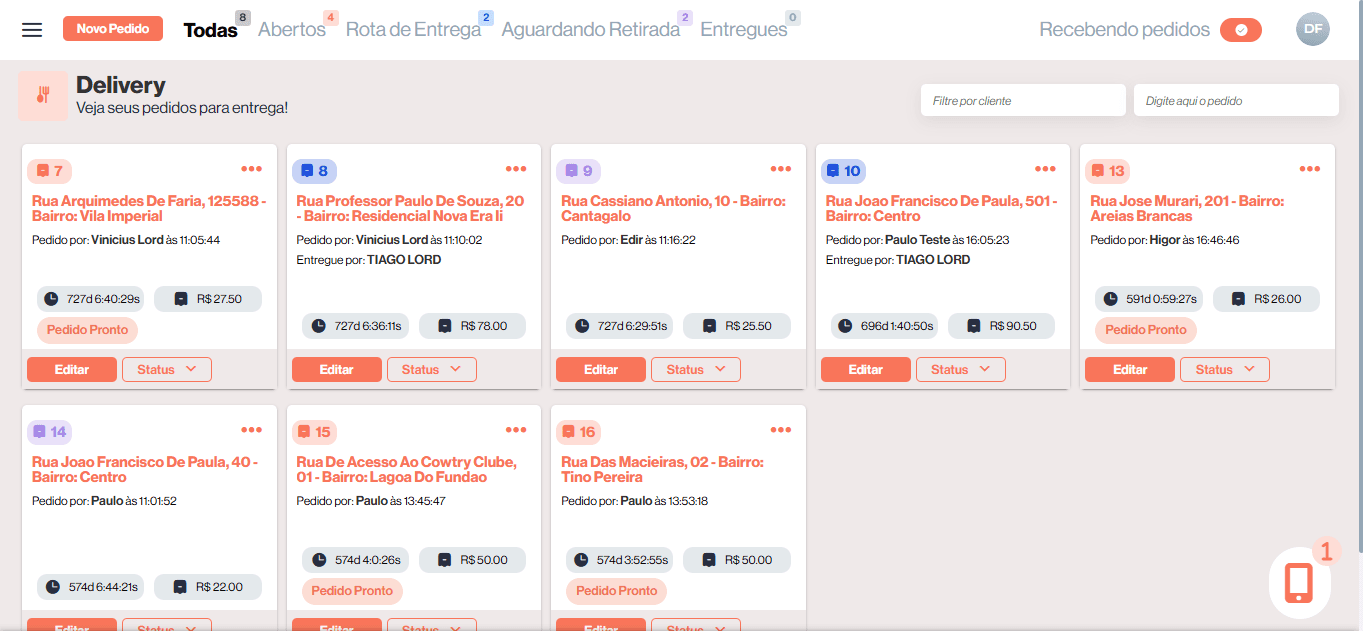Viewport: 1363px width, 631px height.
Task: Click 'Veja seus pedidos para entrega!' text
Action: [182, 107]
